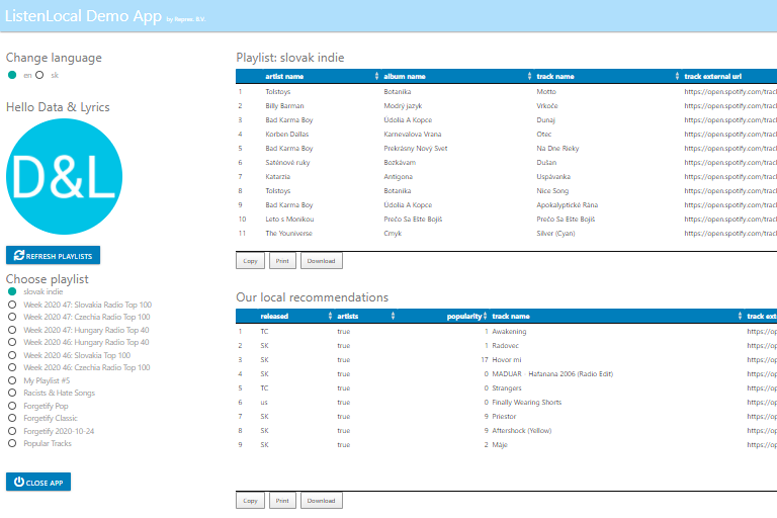Download the slovak indie playlist table
Viewport: 777px width, 518px height.
click(321, 261)
